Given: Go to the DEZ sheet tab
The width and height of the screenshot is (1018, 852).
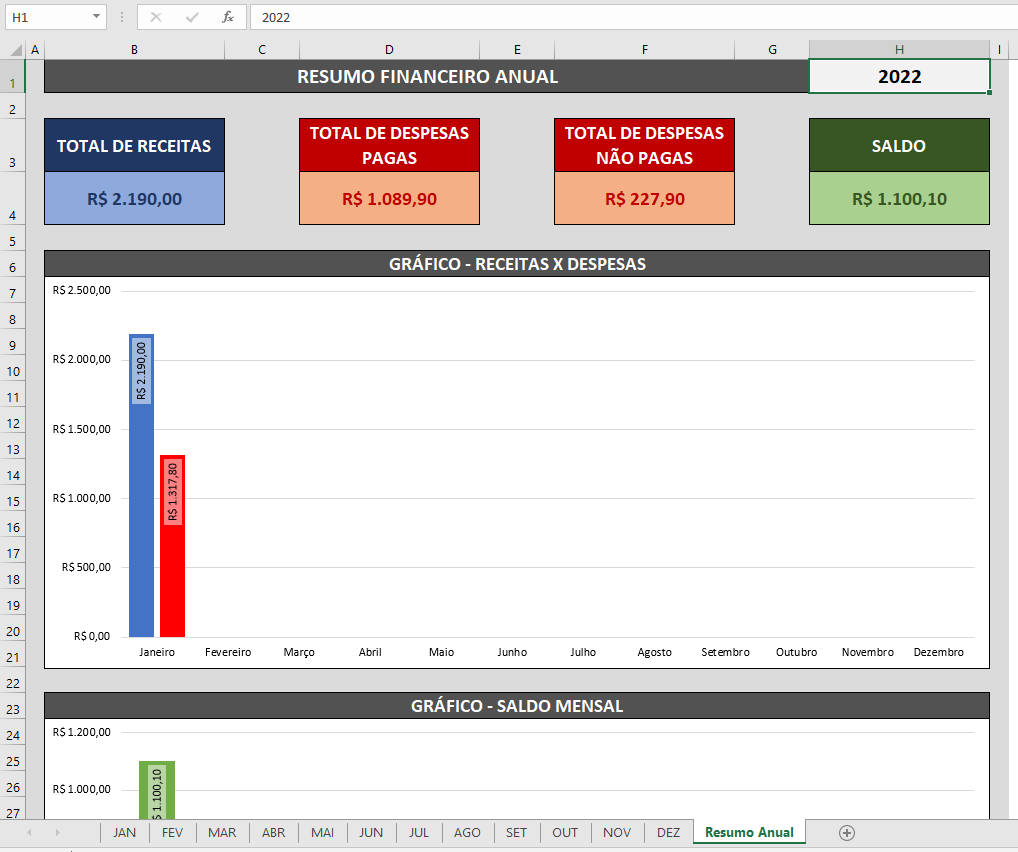Looking at the screenshot, I should pos(669,832).
